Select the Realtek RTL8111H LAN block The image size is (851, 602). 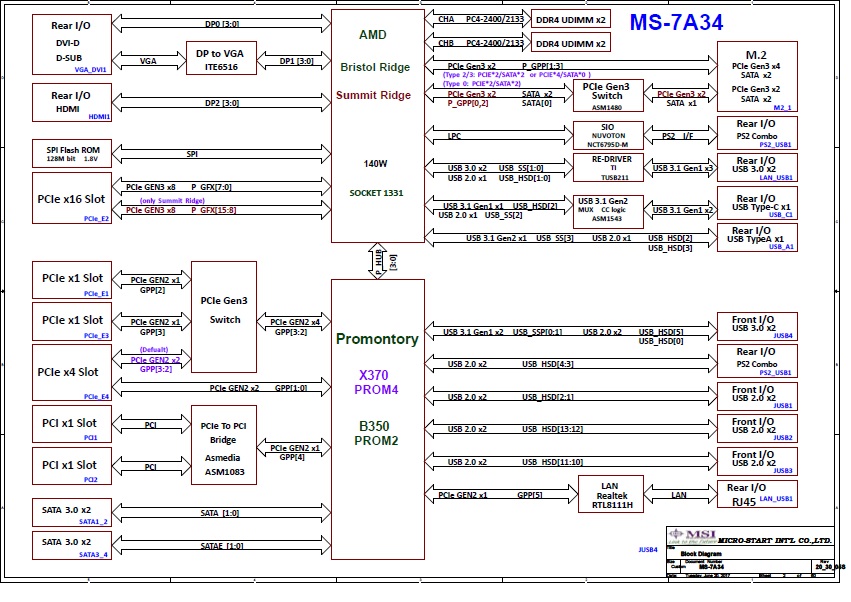point(611,494)
